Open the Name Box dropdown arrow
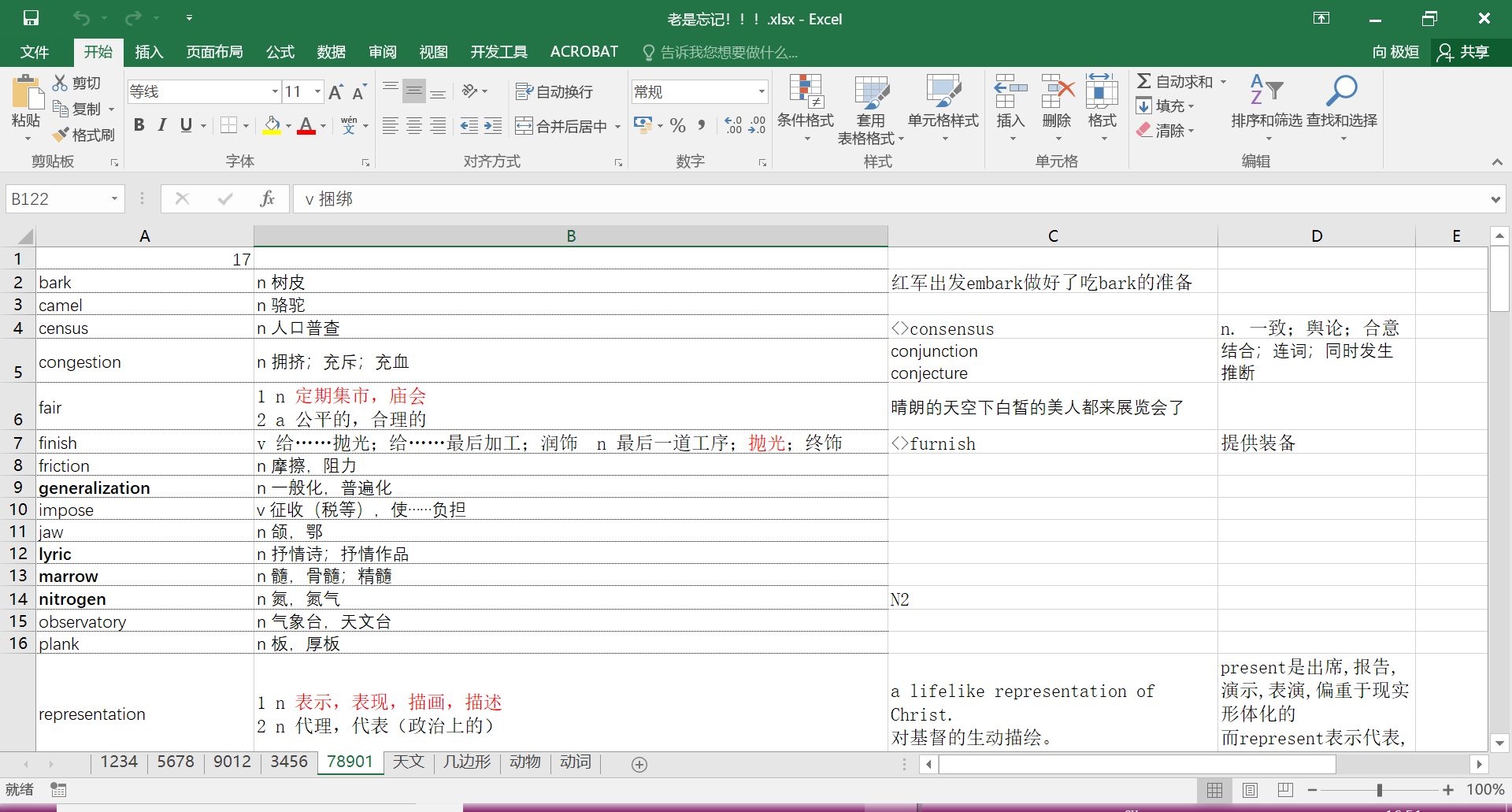Screen dimensions: 1512x812 click(x=114, y=198)
